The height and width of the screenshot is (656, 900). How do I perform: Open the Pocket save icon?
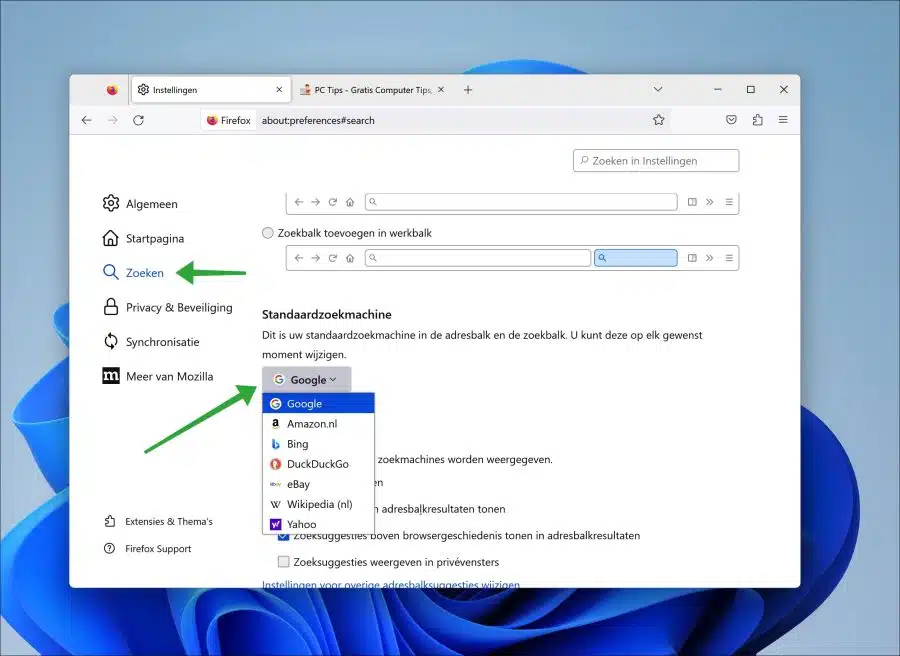pos(731,120)
